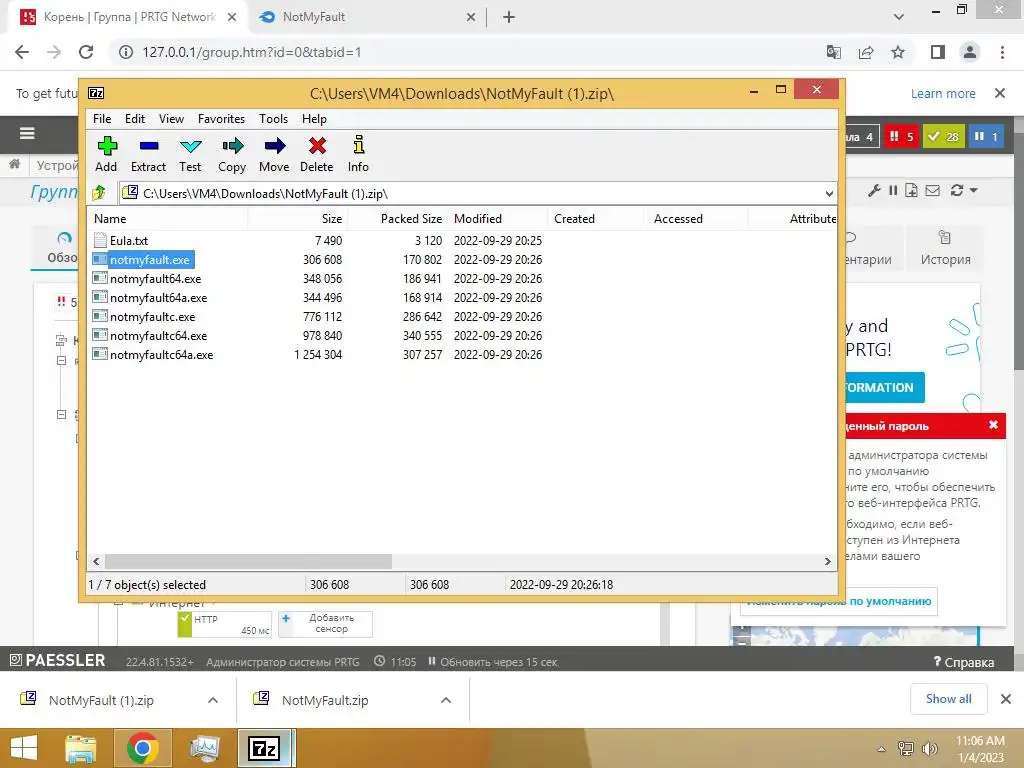This screenshot has height=768, width=1024.
Task: Open the Chrome profile avatar
Action: click(x=970, y=52)
